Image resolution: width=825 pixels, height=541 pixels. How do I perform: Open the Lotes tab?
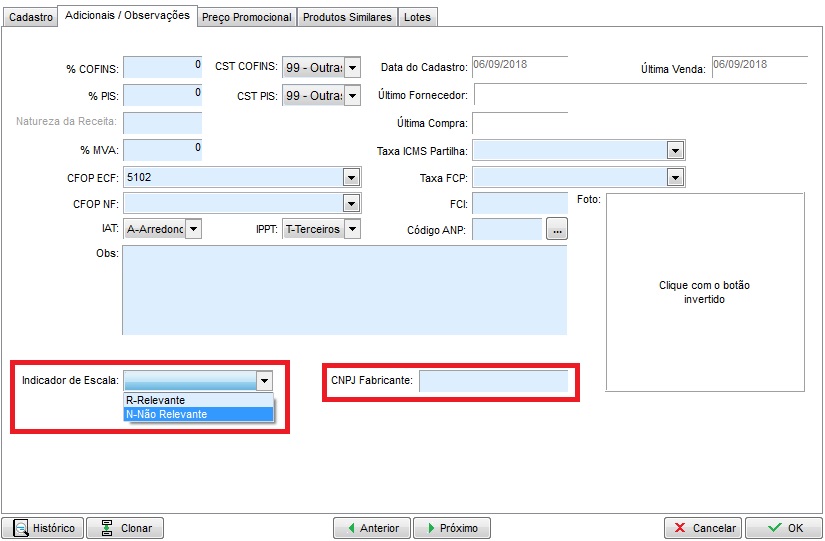tap(417, 17)
